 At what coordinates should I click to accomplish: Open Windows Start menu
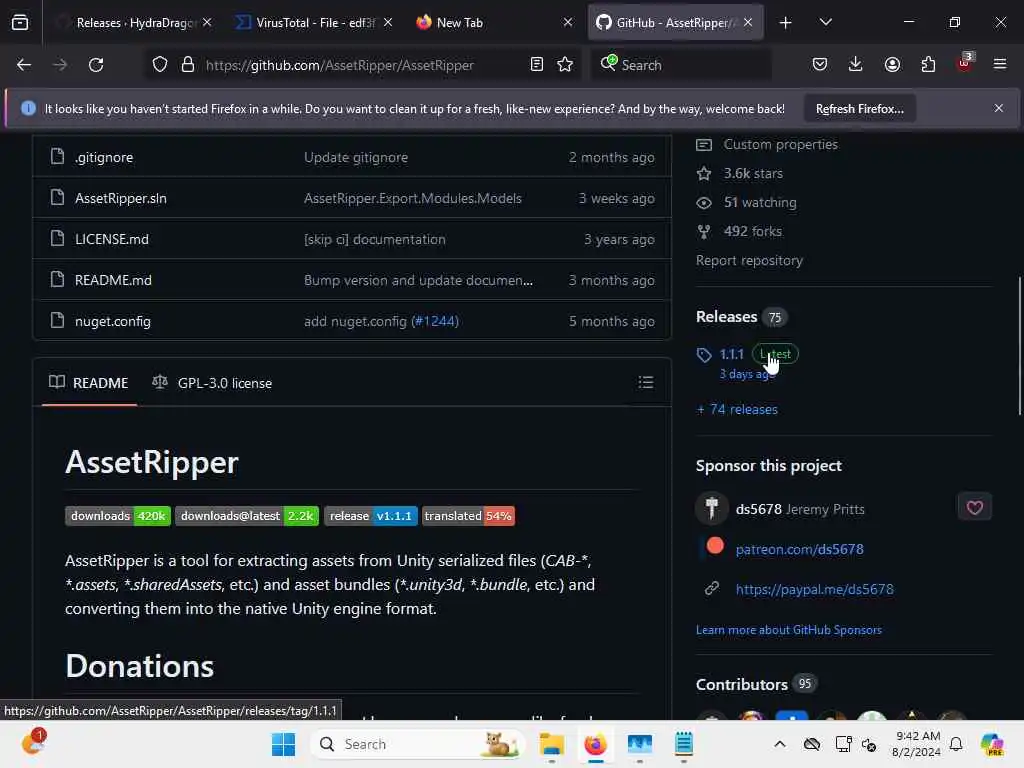pyautogui.click(x=283, y=744)
